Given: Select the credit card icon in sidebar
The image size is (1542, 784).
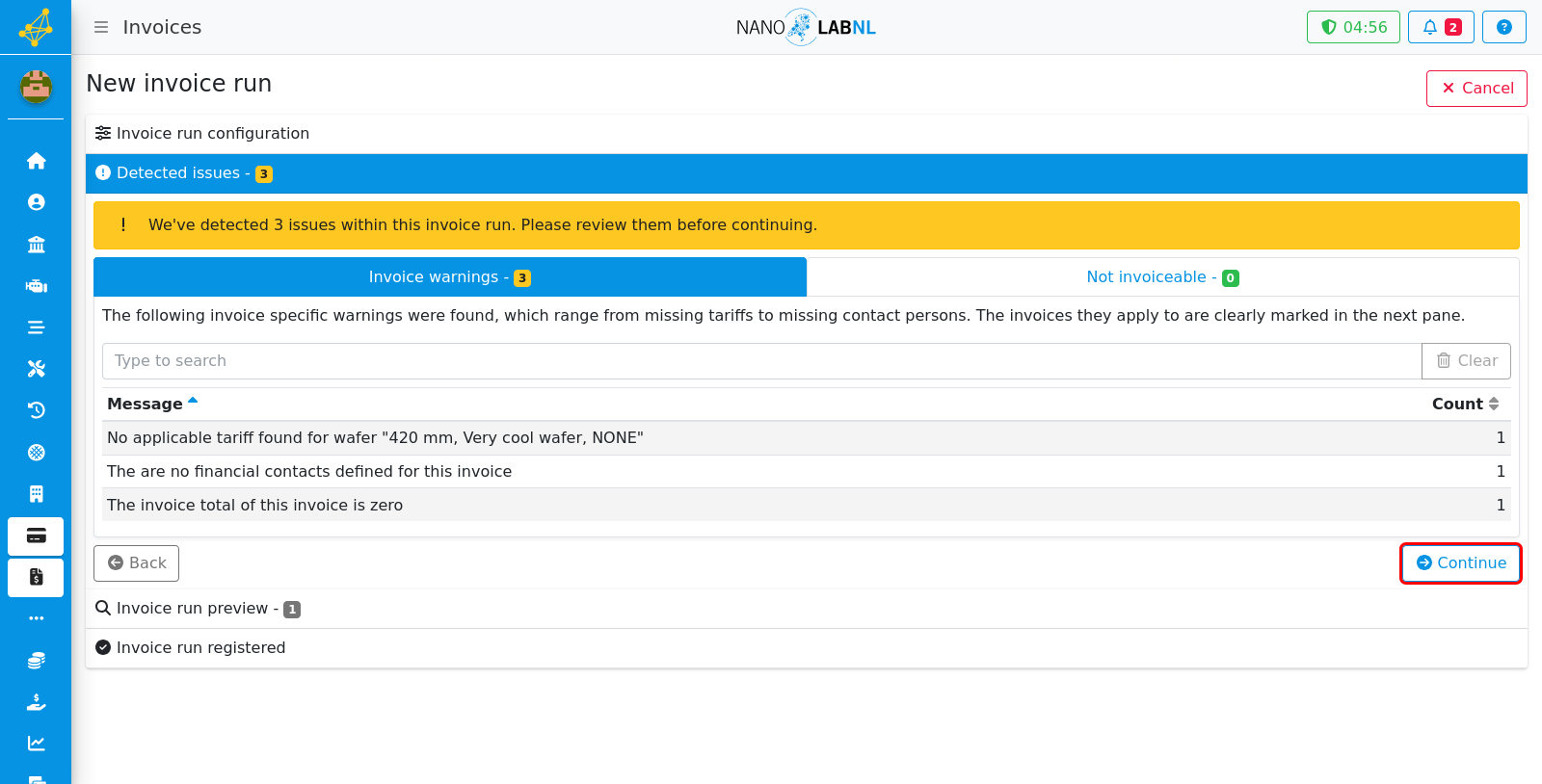Looking at the screenshot, I should [x=36, y=536].
